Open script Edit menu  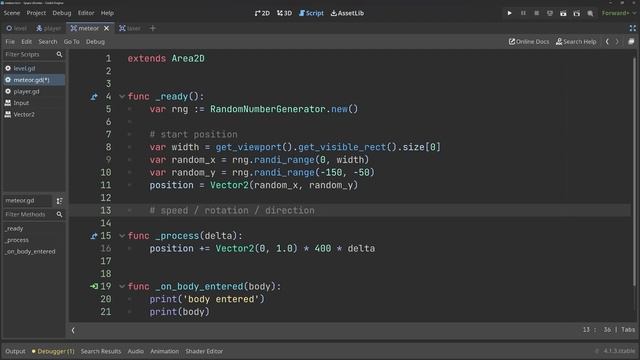pos(27,42)
